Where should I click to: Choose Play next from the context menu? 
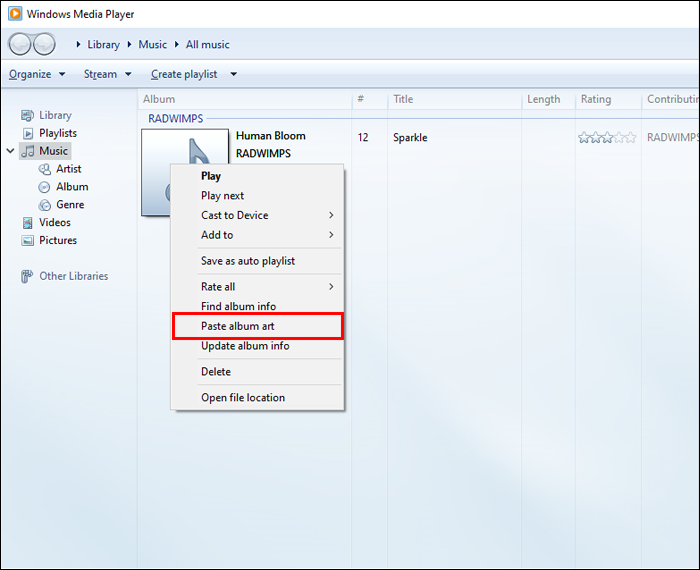[x=258, y=196]
